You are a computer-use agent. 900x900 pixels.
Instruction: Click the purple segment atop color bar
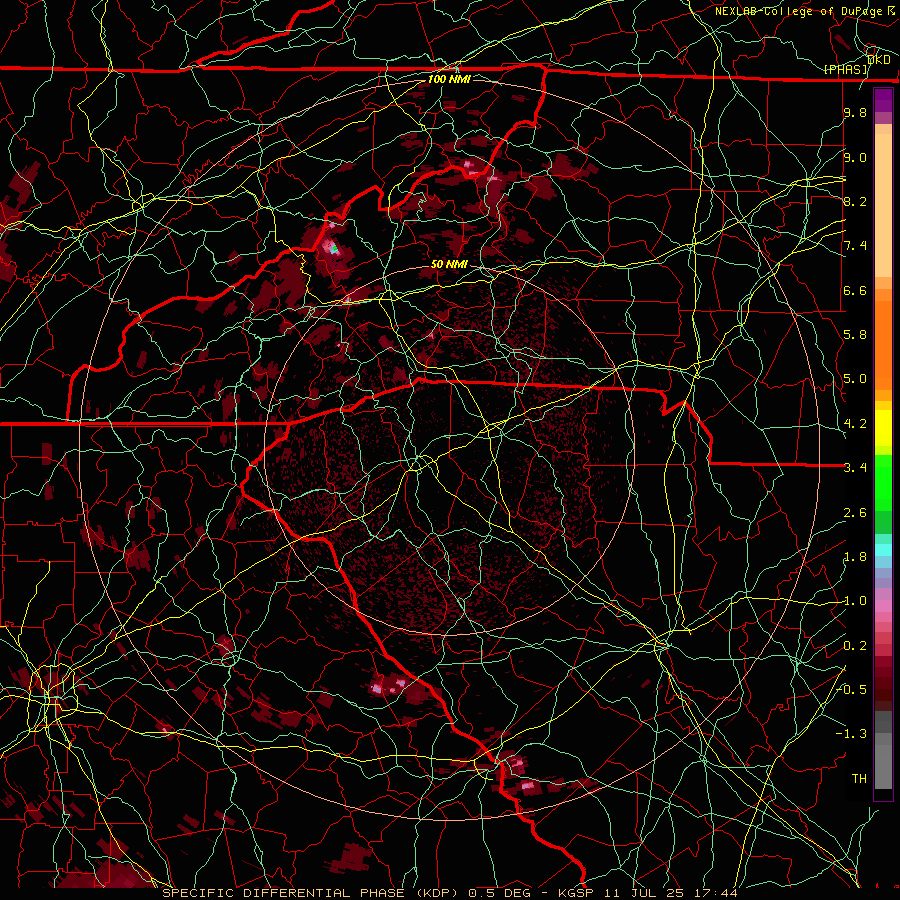pyautogui.click(x=883, y=101)
